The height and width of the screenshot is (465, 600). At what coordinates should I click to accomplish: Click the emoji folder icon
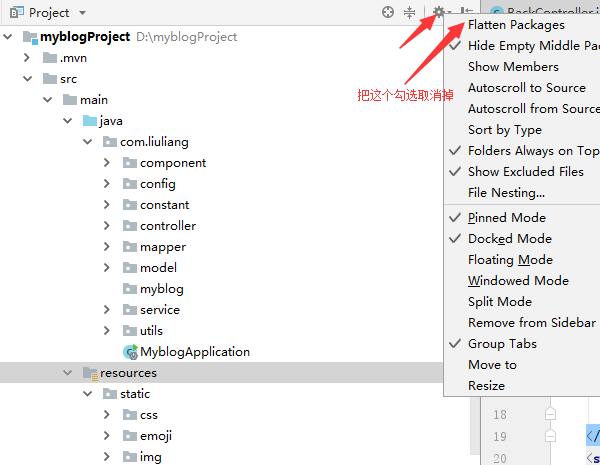tap(130, 436)
